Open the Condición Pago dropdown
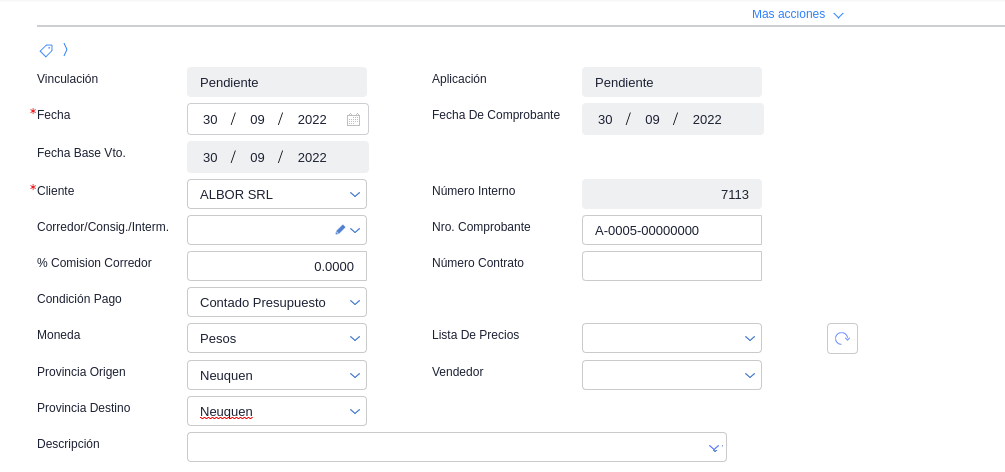Screen dimensions: 1005x472 tap(355, 302)
